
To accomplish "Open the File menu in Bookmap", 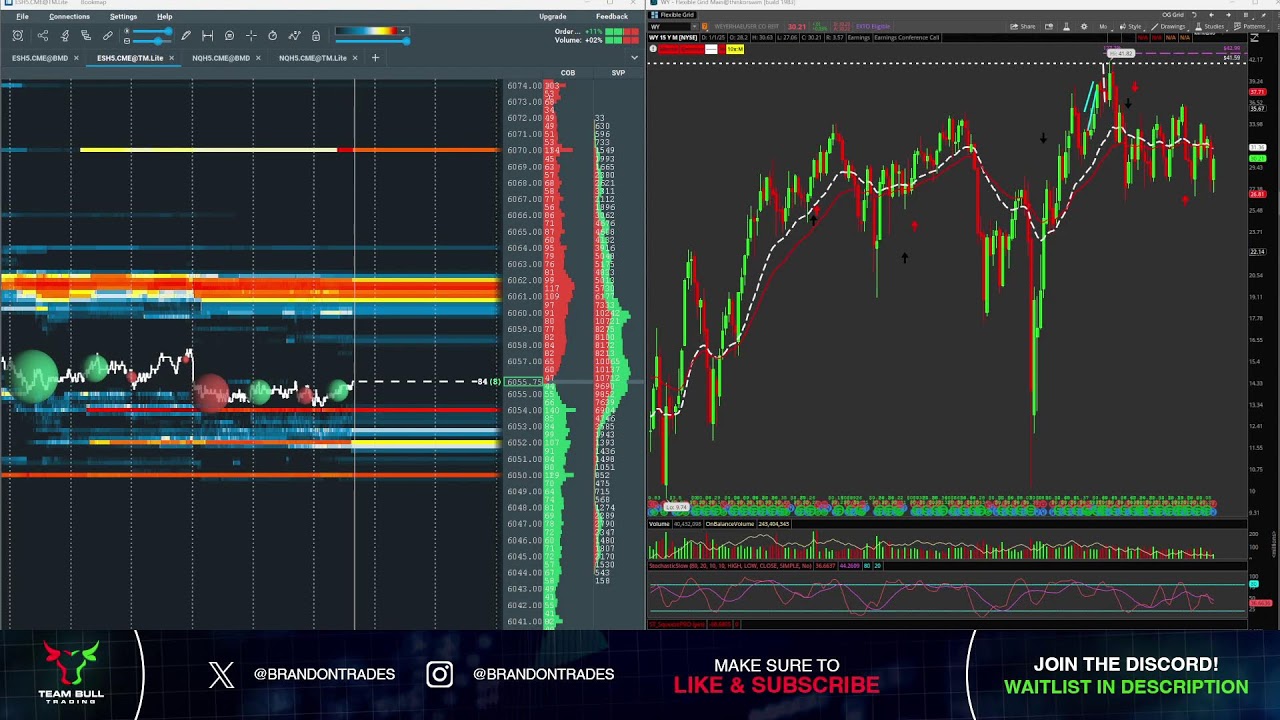I will click(x=22, y=17).
